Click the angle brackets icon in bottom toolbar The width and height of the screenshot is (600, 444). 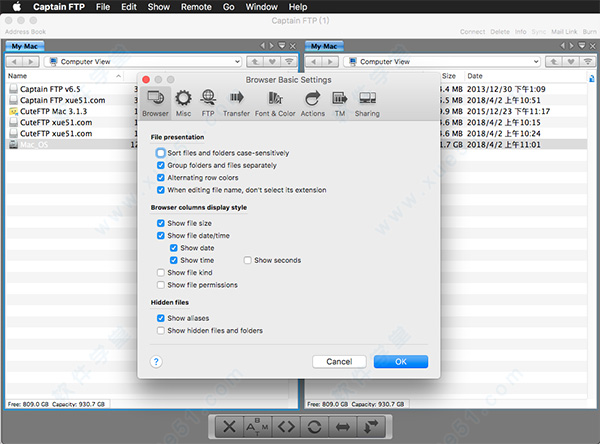pos(286,426)
